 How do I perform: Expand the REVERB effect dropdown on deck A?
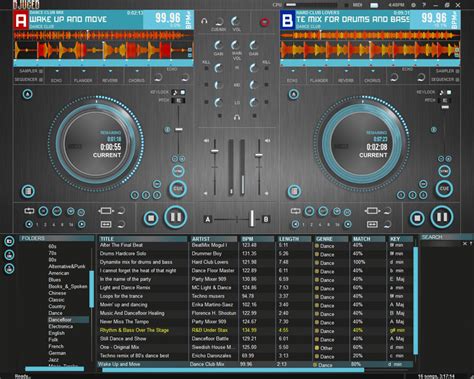coord(110,71)
